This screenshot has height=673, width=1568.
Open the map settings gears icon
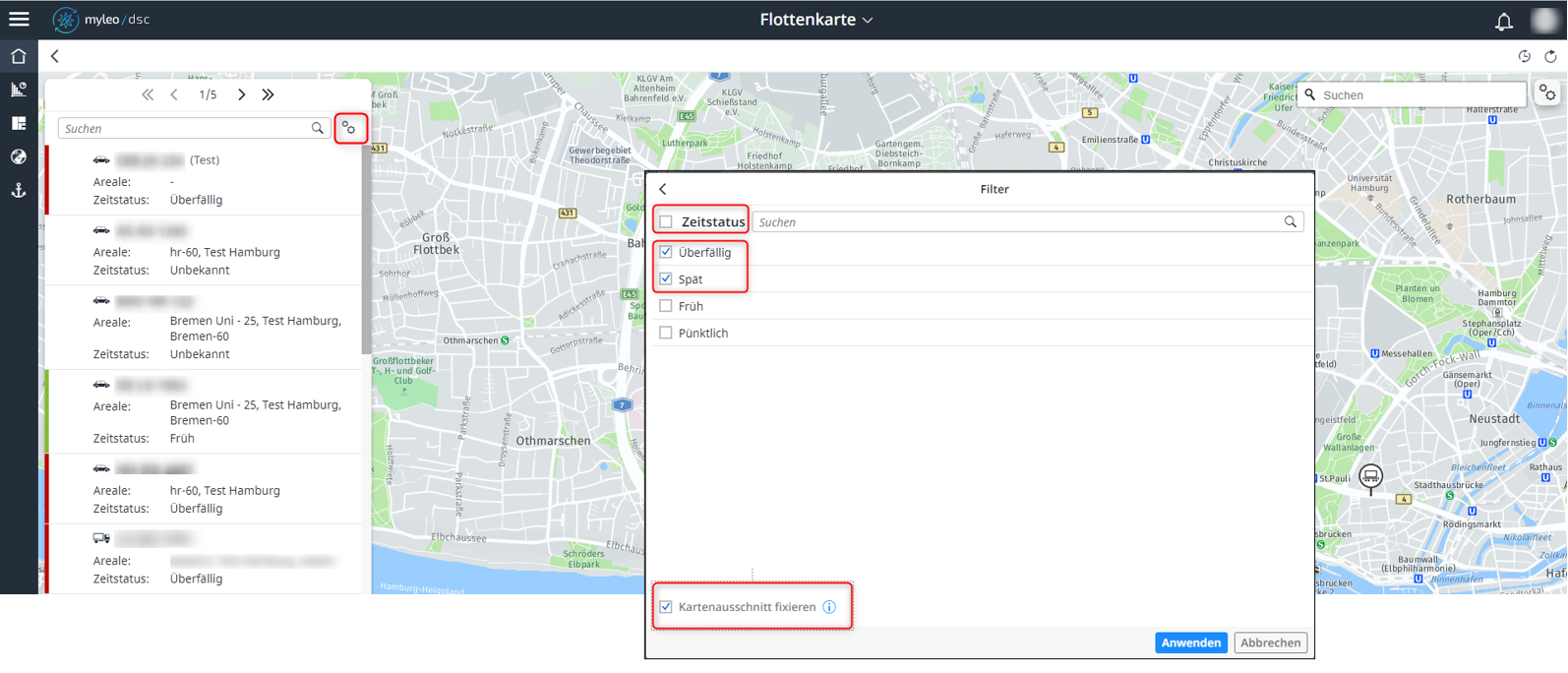pyautogui.click(x=1547, y=93)
